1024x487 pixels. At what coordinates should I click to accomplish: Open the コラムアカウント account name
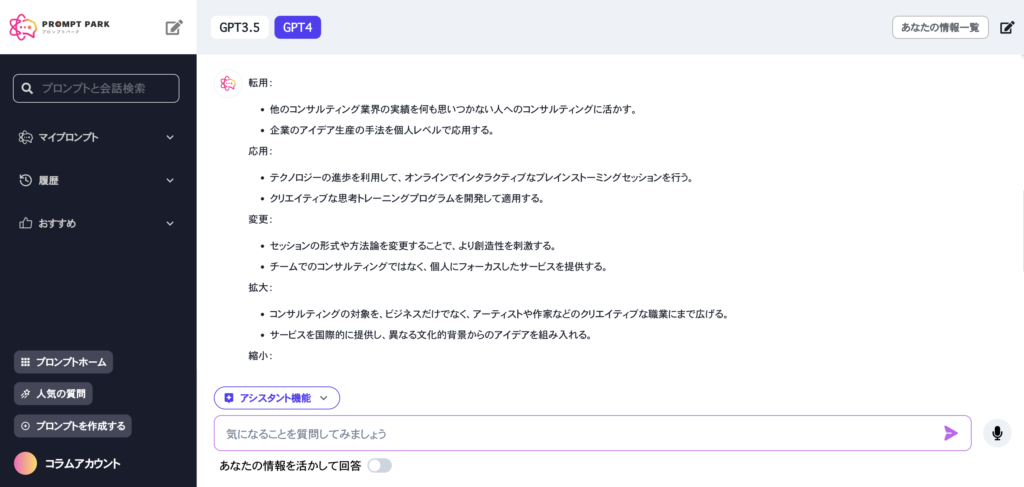pos(83,464)
